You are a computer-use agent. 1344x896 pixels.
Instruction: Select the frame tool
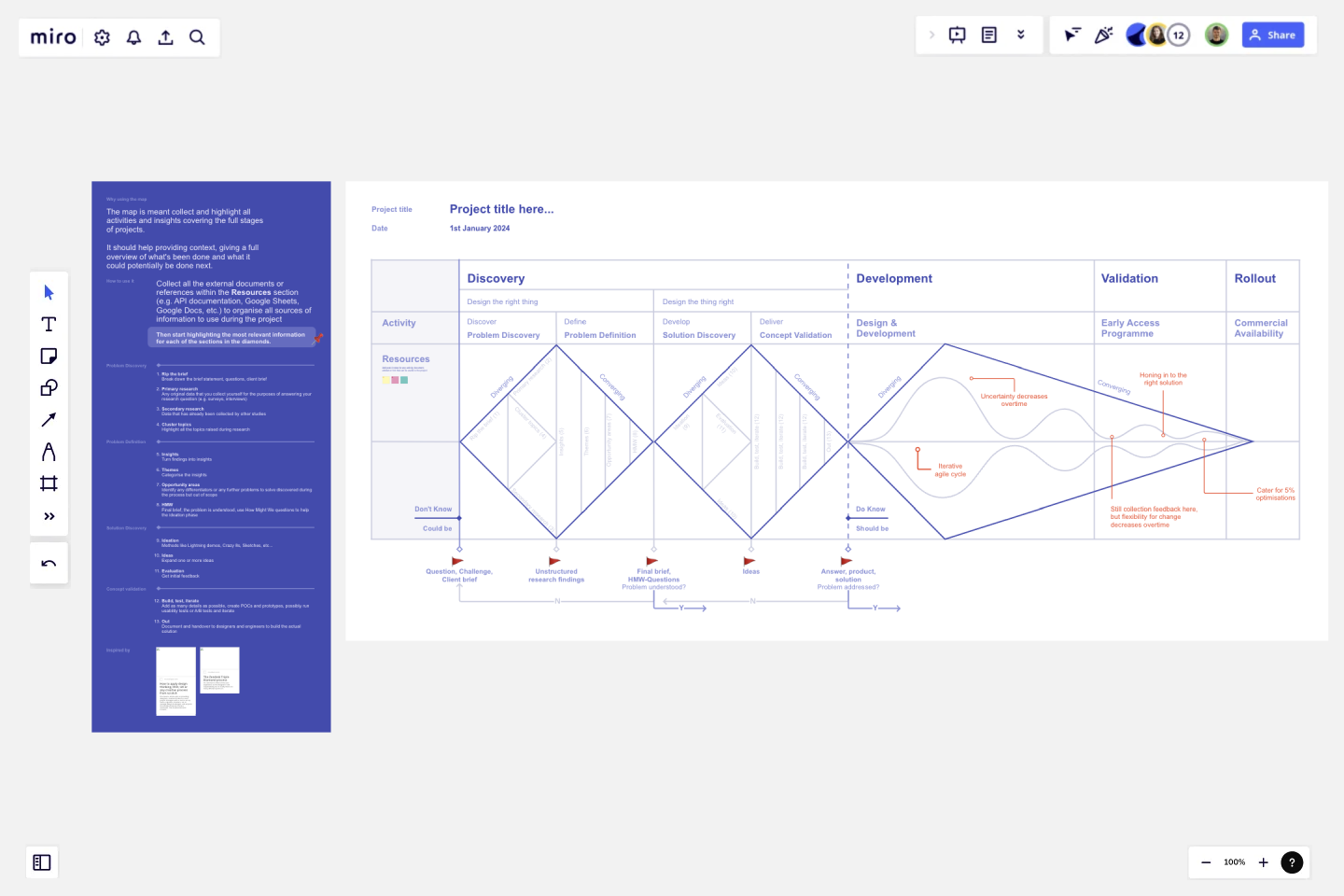(x=49, y=483)
